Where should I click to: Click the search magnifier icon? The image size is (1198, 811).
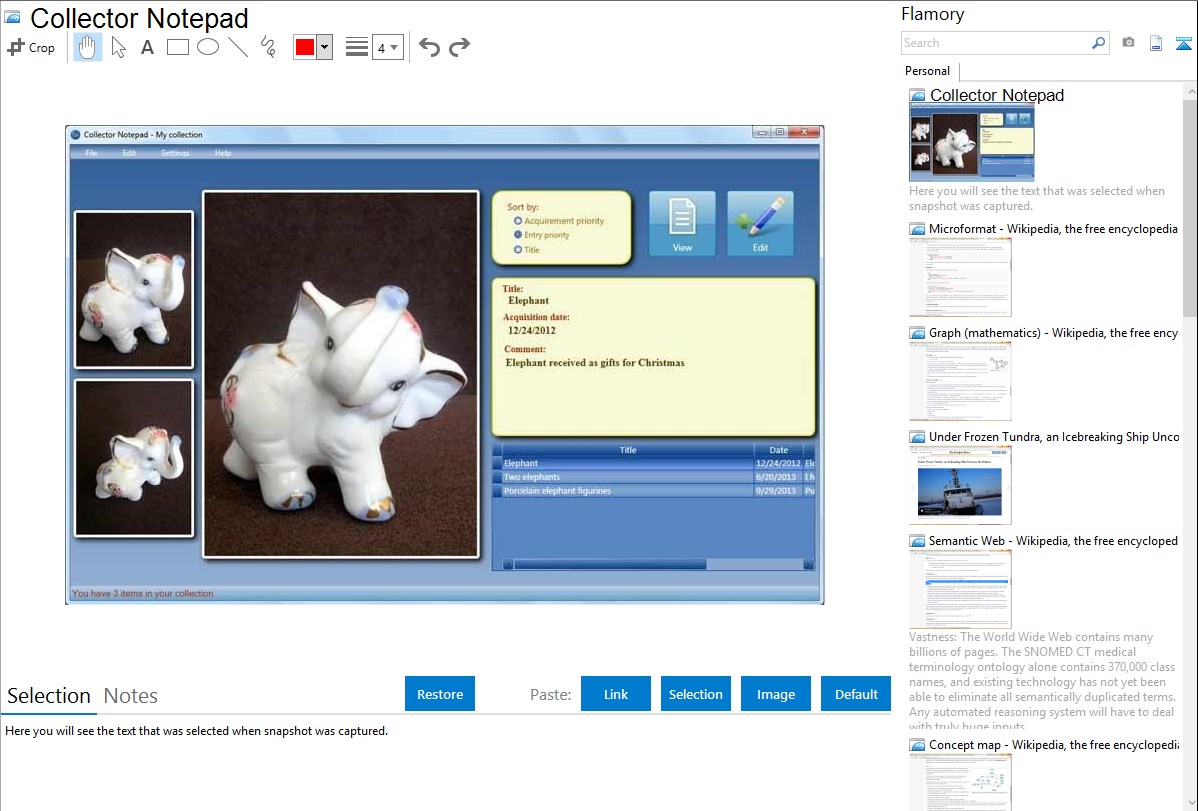(1099, 43)
